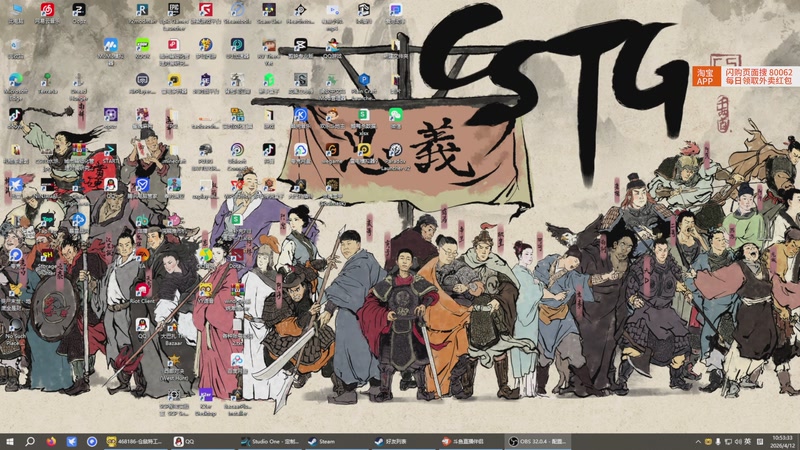Select the PUBG Battlegrounds desktop shortcut
800x450 pixels.
[206, 156]
